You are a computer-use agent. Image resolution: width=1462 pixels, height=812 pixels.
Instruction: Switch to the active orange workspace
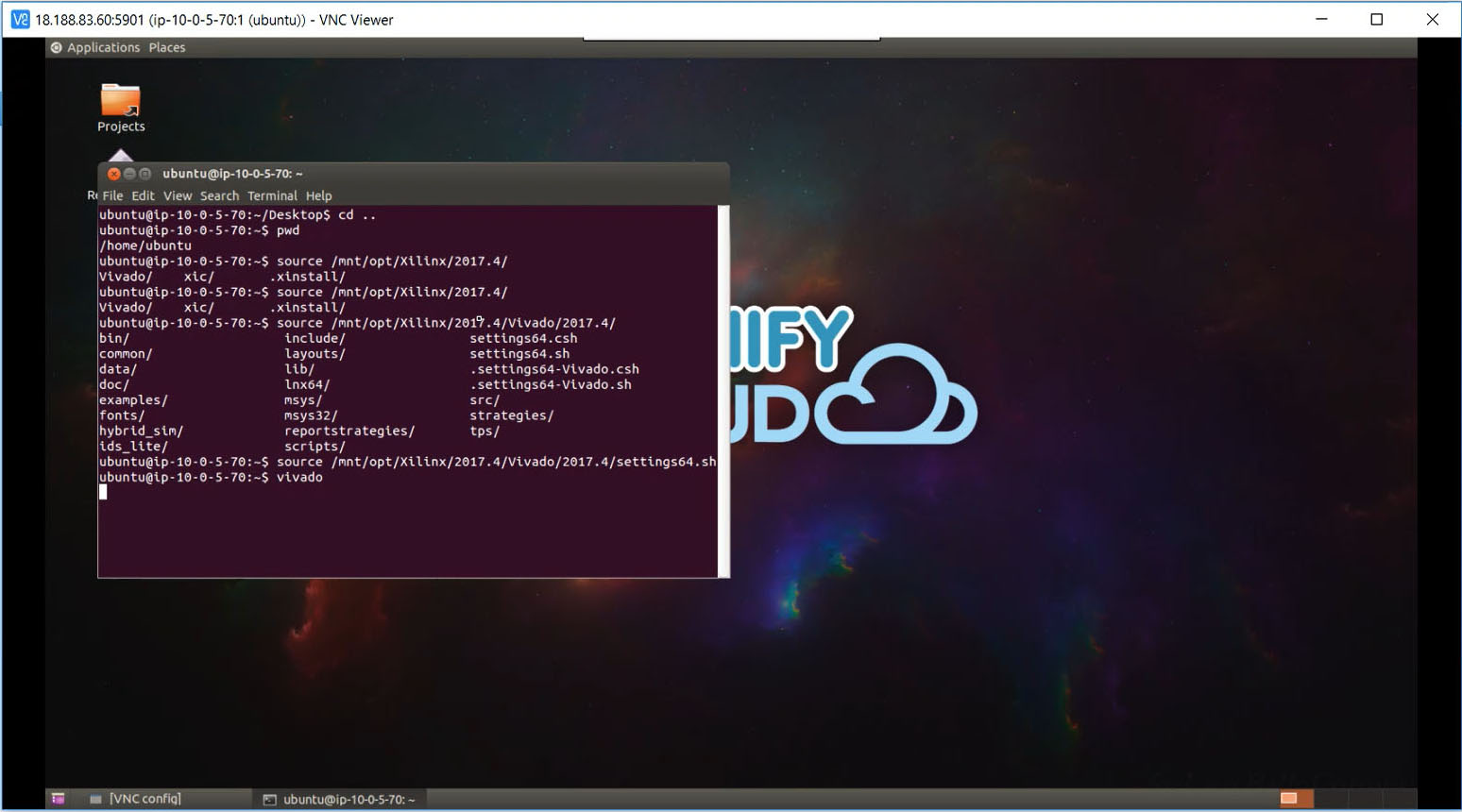point(1288,799)
